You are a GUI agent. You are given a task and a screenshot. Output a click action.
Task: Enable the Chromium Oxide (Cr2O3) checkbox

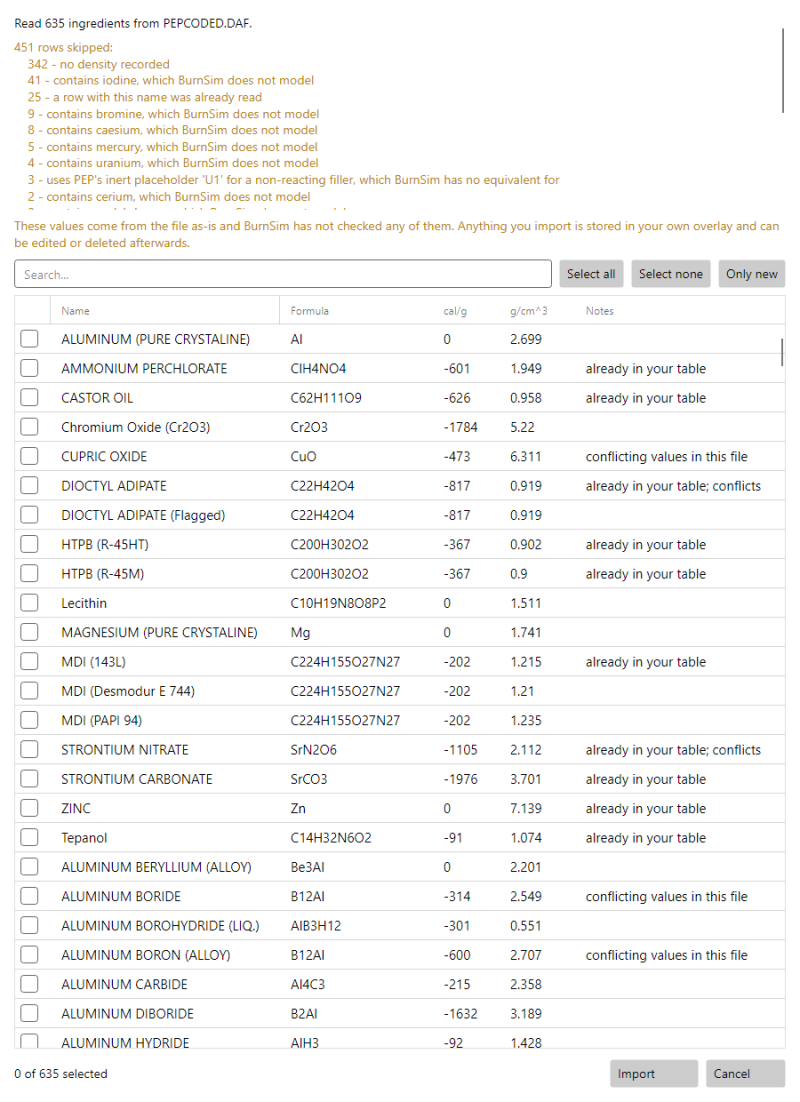point(29,427)
